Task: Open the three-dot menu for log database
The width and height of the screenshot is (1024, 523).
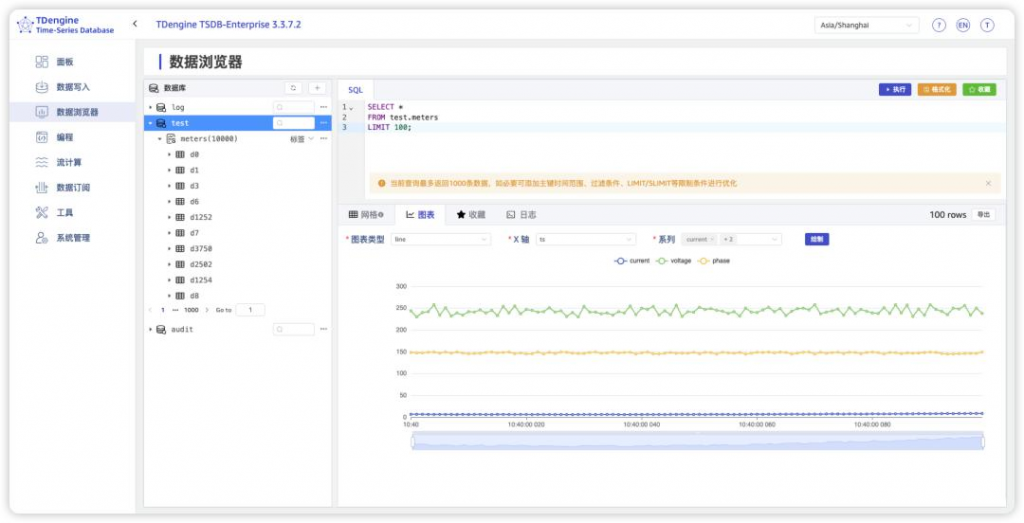Action: pos(323,107)
